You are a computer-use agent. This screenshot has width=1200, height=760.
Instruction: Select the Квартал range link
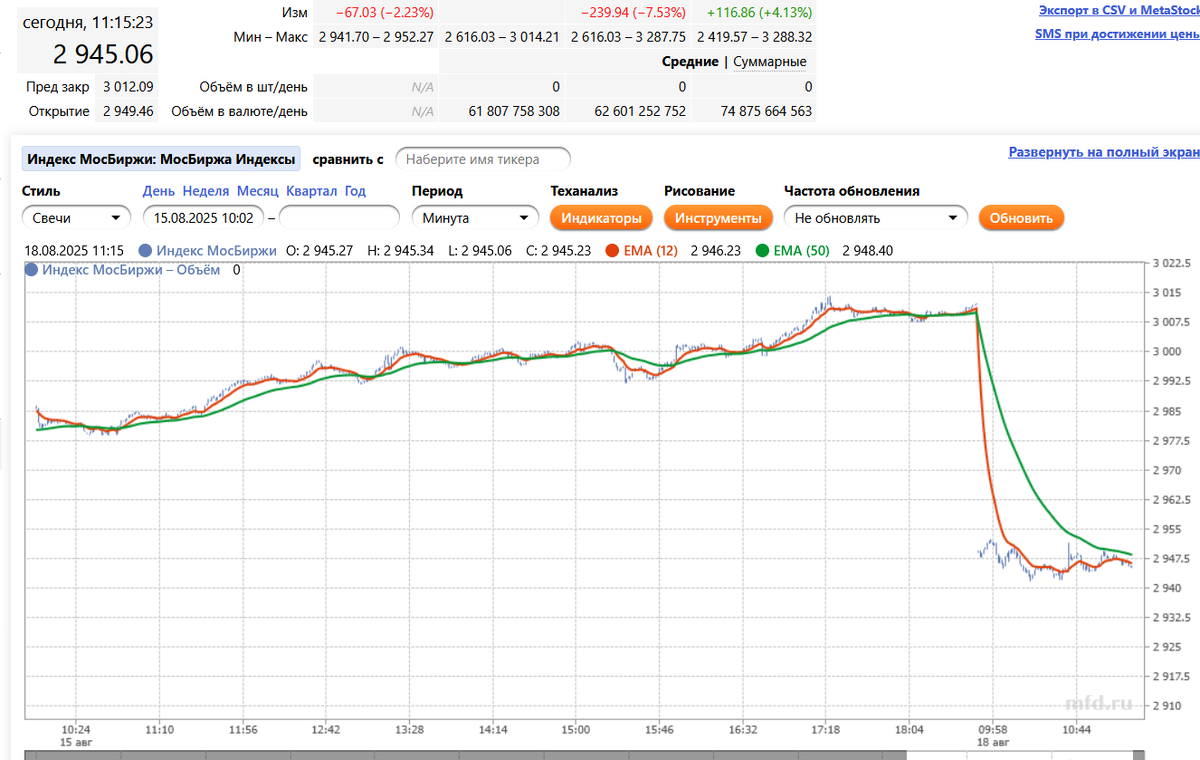(311, 191)
